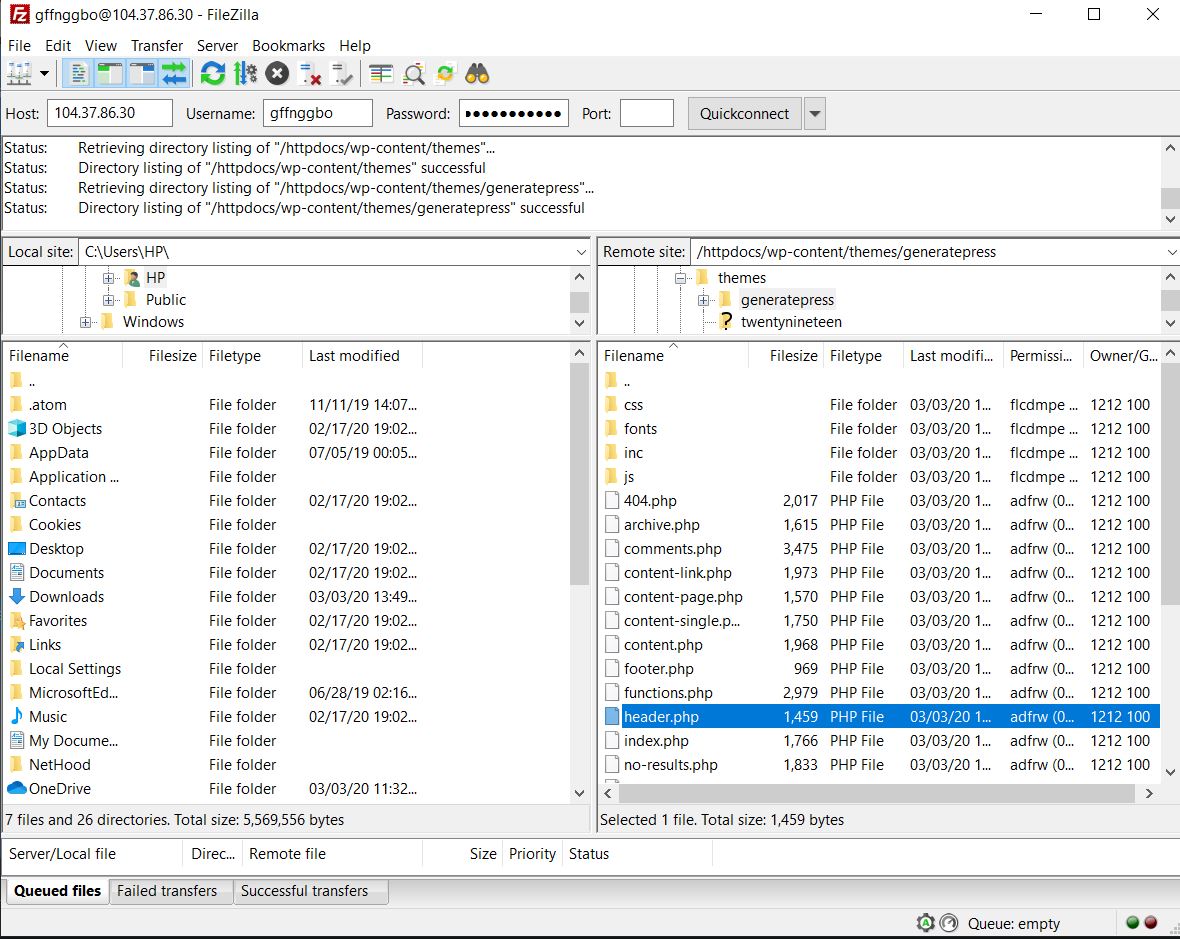Select the Favorites folder icon
1180x939 pixels.
click(17, 621)
